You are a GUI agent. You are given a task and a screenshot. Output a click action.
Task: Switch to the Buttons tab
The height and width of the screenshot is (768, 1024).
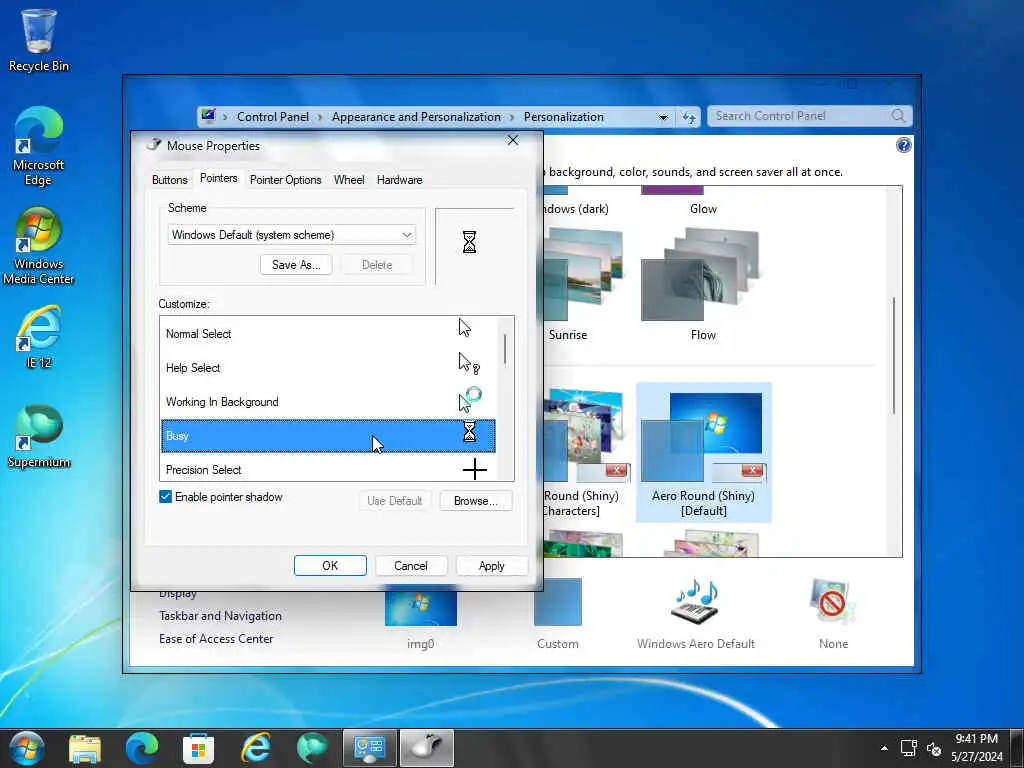(170, 180)
